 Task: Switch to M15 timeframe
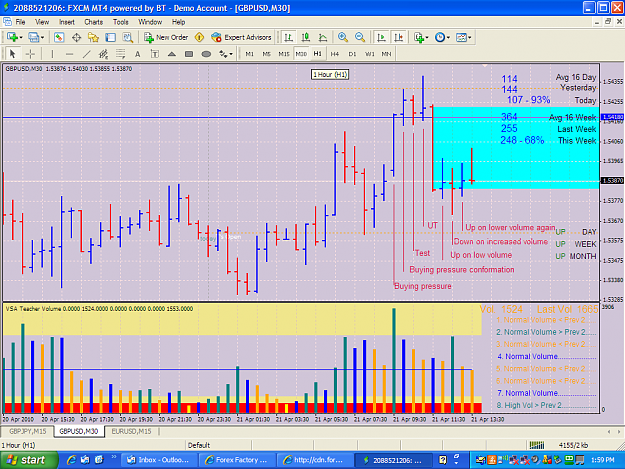(x=284, y=54)
